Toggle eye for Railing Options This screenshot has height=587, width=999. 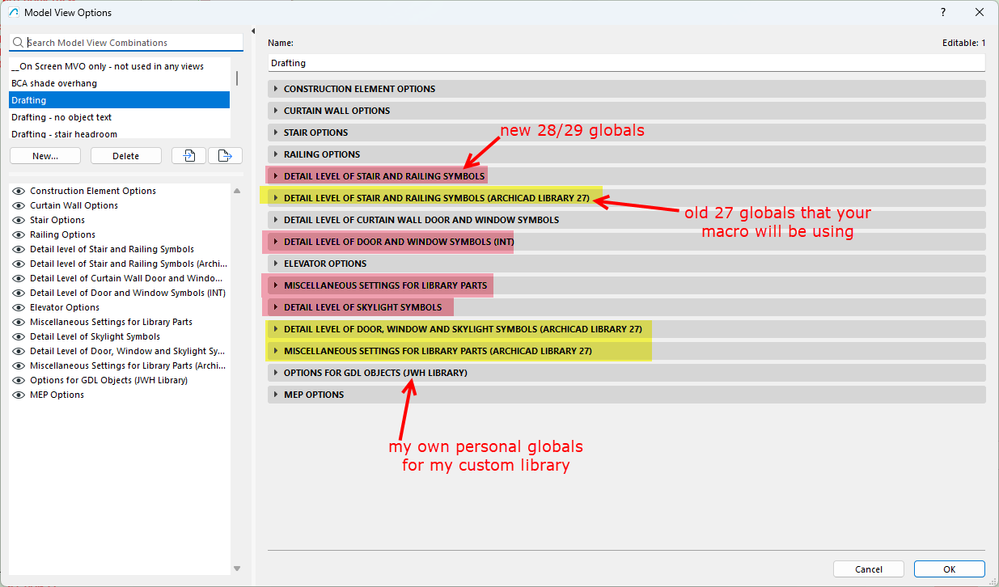point(18,235)
